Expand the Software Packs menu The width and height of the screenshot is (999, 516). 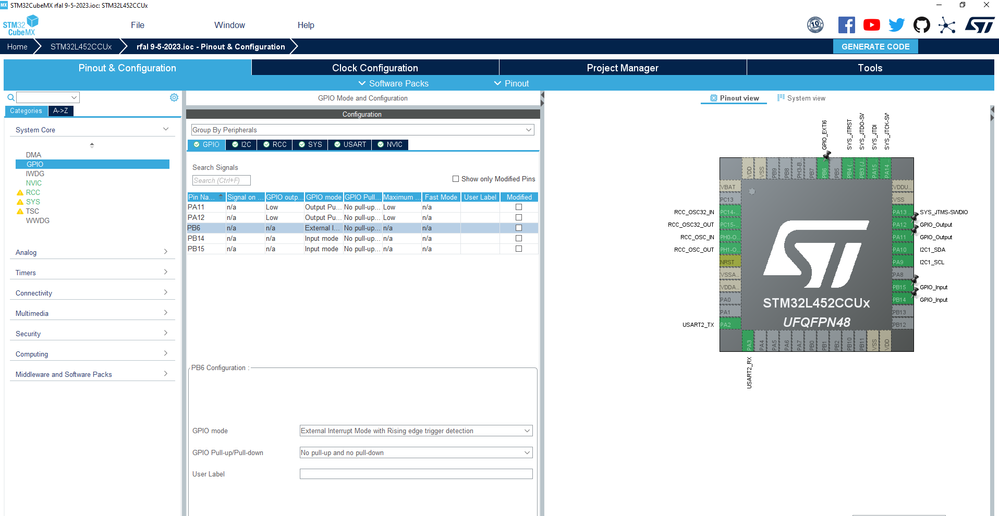(394, 83)
